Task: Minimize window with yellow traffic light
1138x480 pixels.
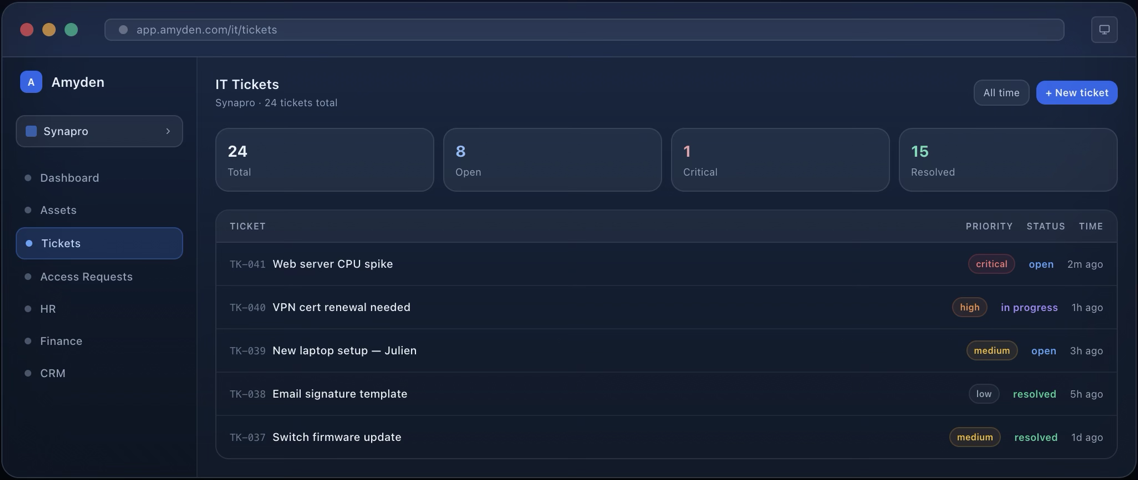Action: (49, 30)
